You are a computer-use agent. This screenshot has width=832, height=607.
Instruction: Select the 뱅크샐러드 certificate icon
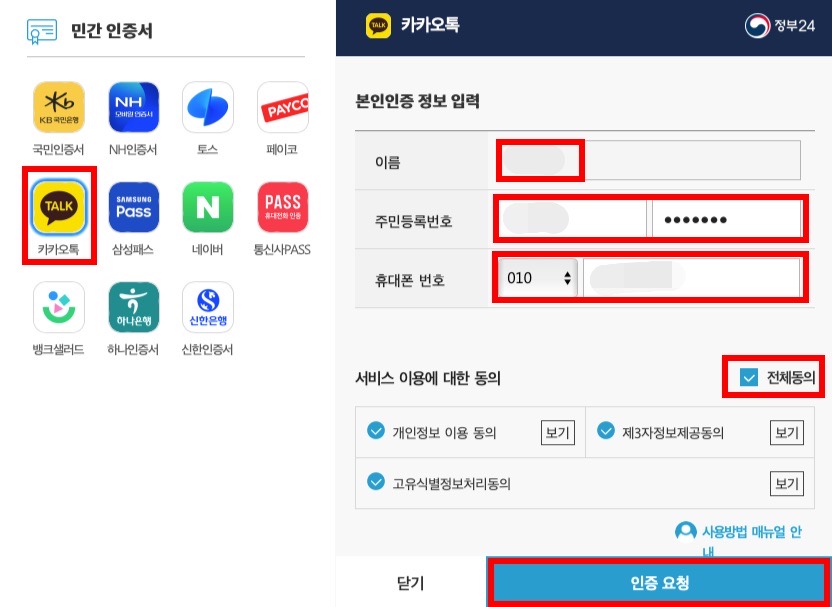[x=59, y=307]
